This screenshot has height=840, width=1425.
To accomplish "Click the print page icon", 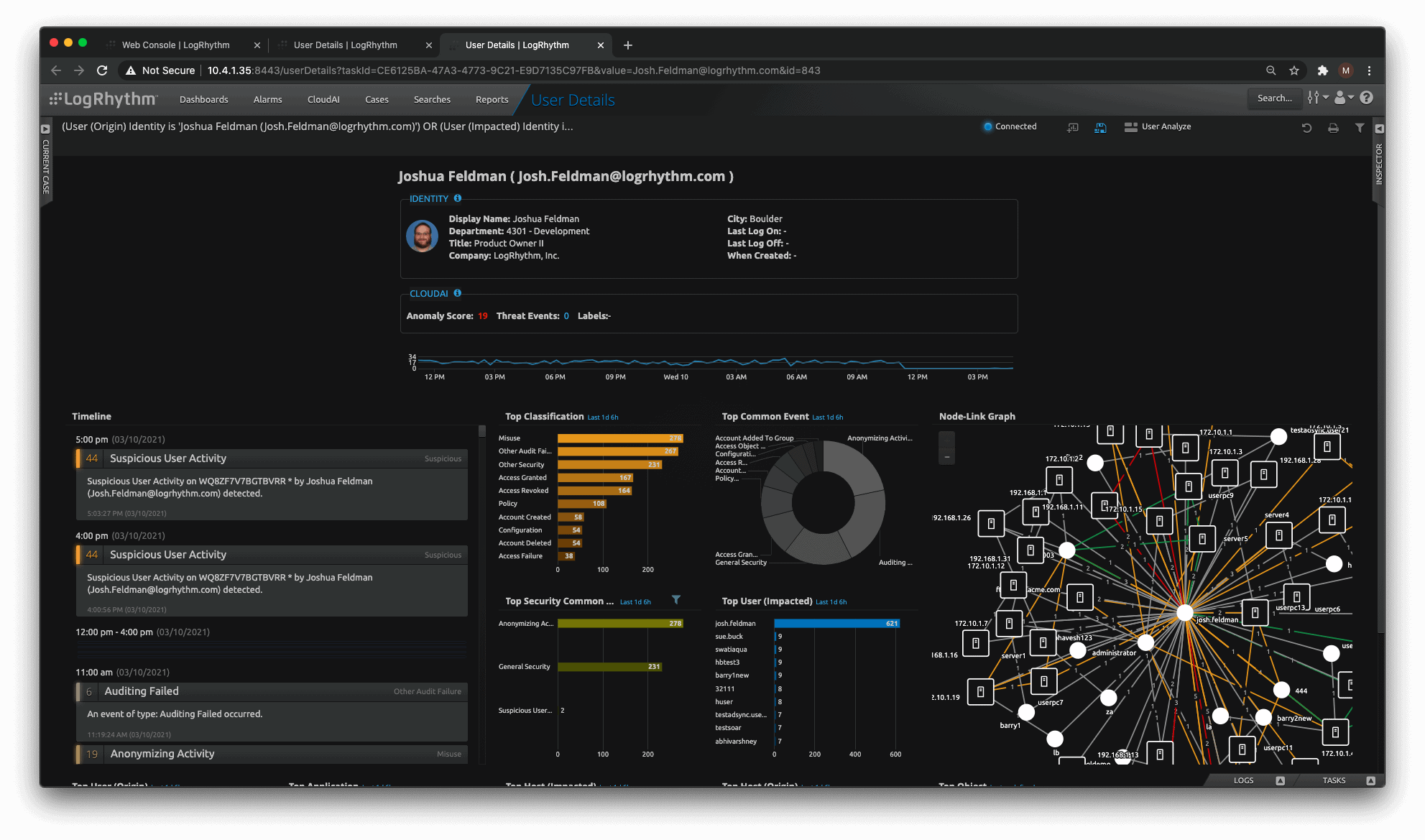I will click(x=1333, y=128).
